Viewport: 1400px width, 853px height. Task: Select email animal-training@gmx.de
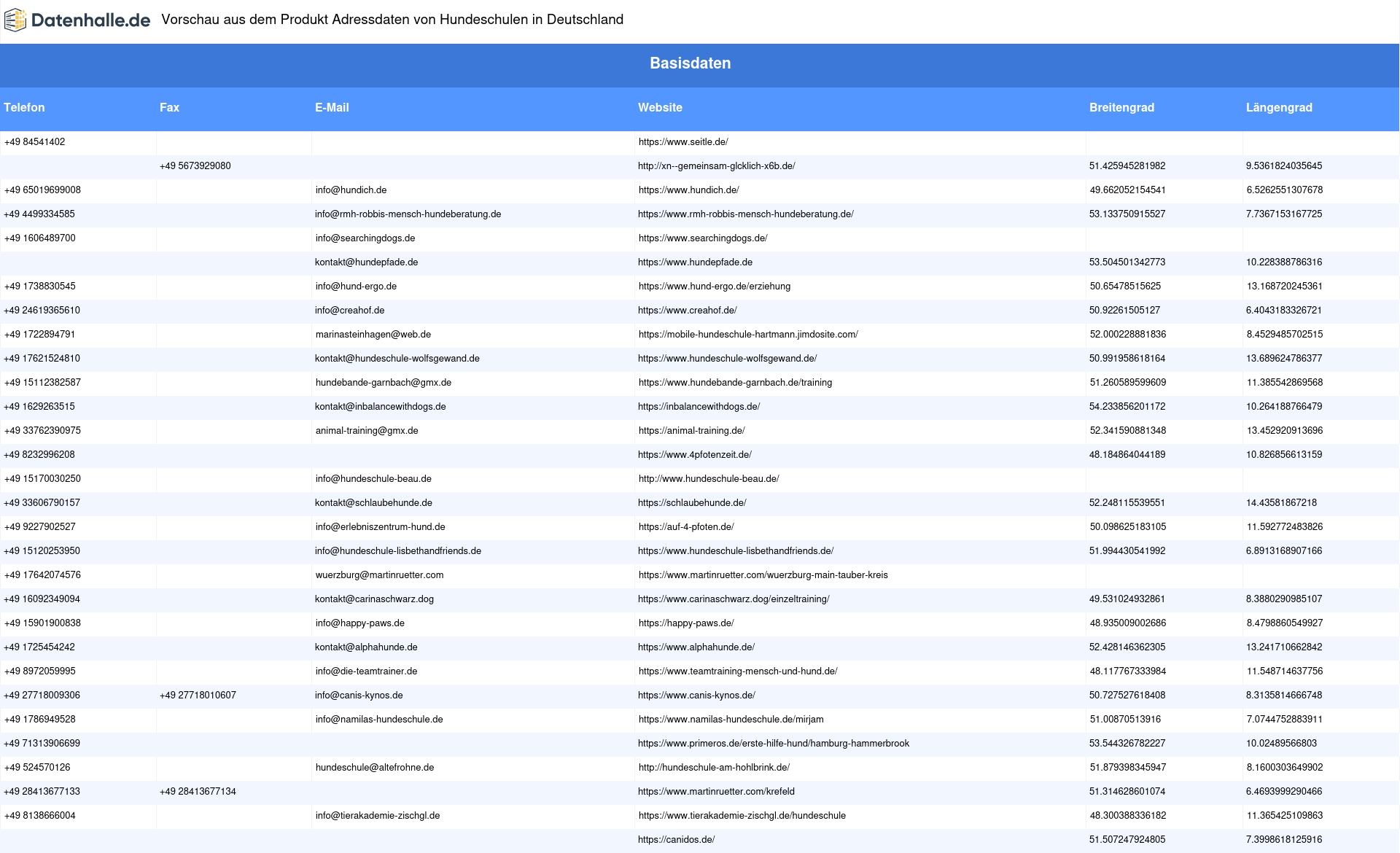[367, 431]
